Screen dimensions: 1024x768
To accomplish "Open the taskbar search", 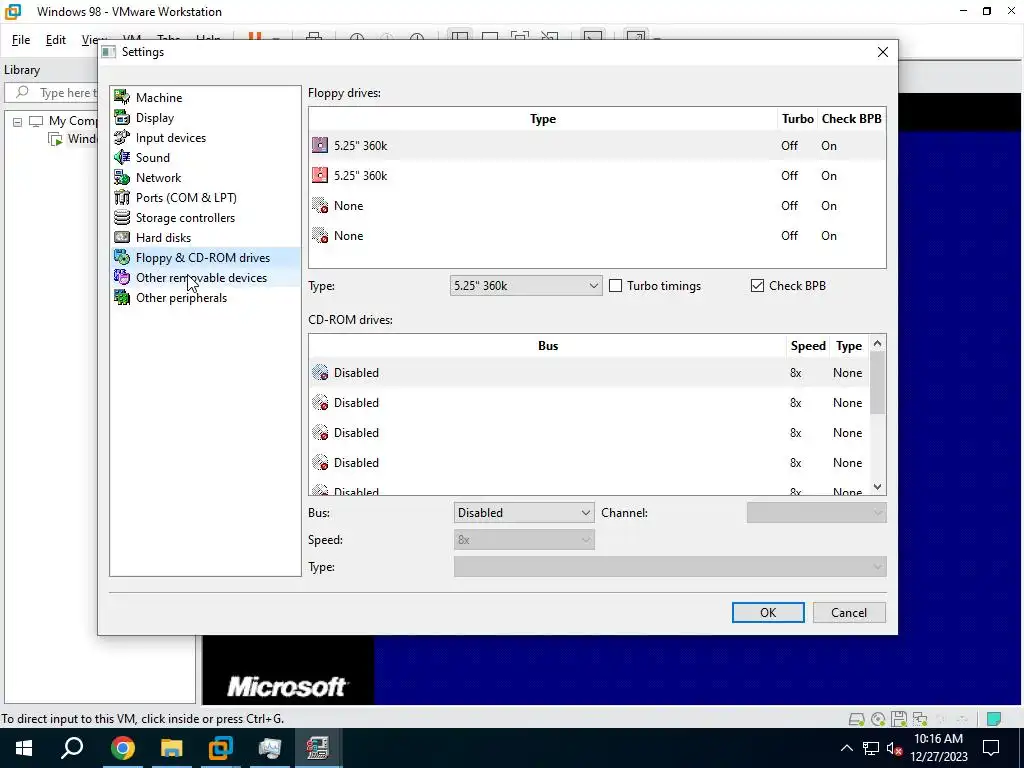I will (x=72, y=748).
